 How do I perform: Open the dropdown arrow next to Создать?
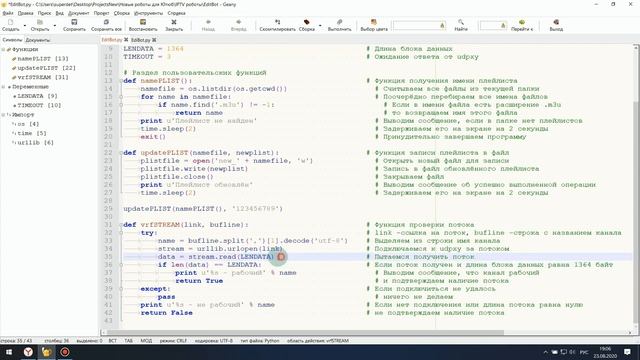pyautogui.click(x=24, y=26)
